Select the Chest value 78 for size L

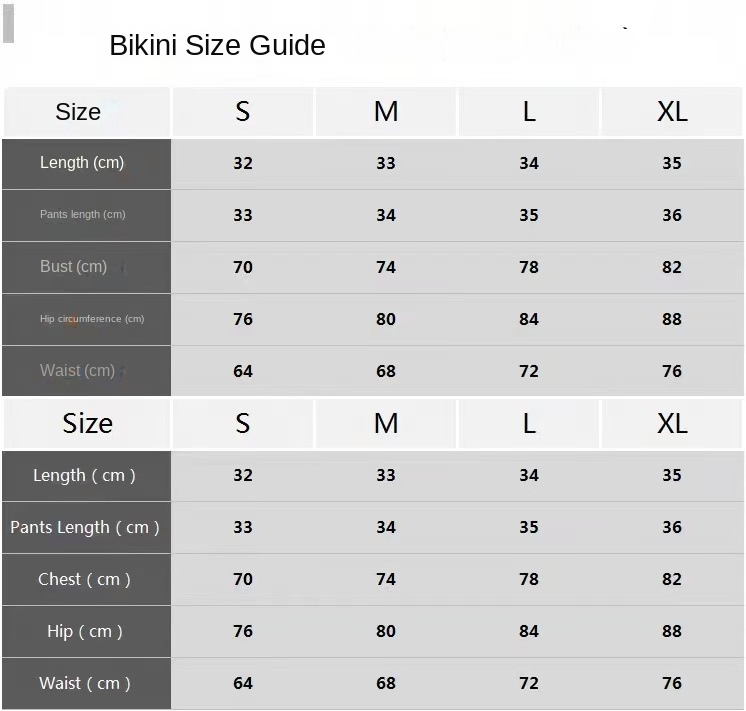(x=529, y=580)
